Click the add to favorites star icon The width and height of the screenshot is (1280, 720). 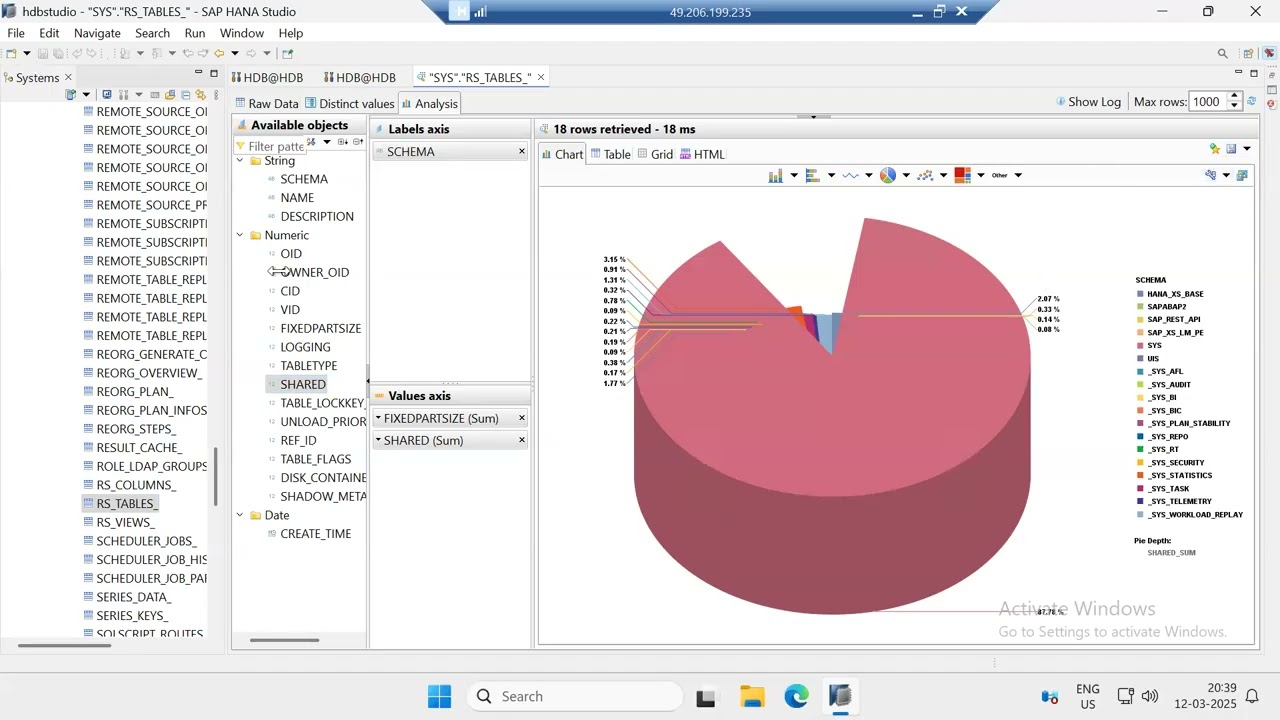pos(1215,149)
